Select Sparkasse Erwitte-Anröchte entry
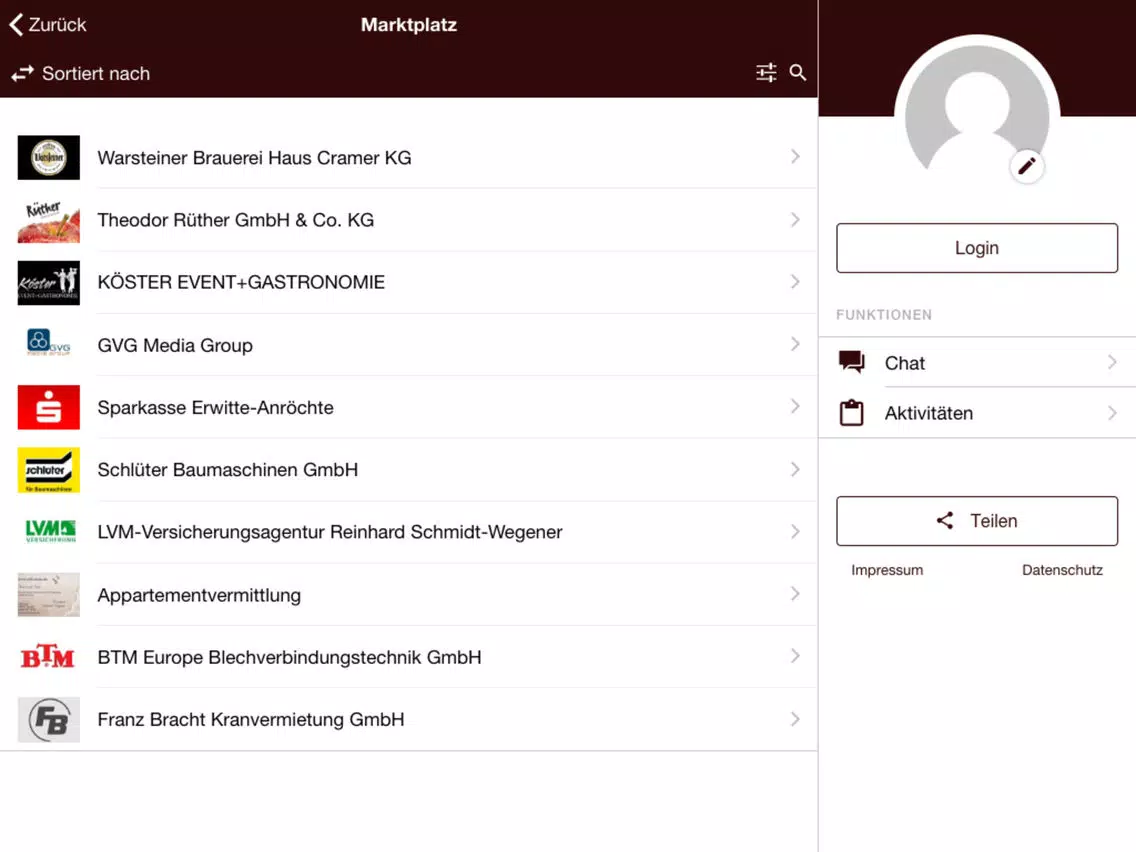The image size is (1136, 852). (409, 407)
